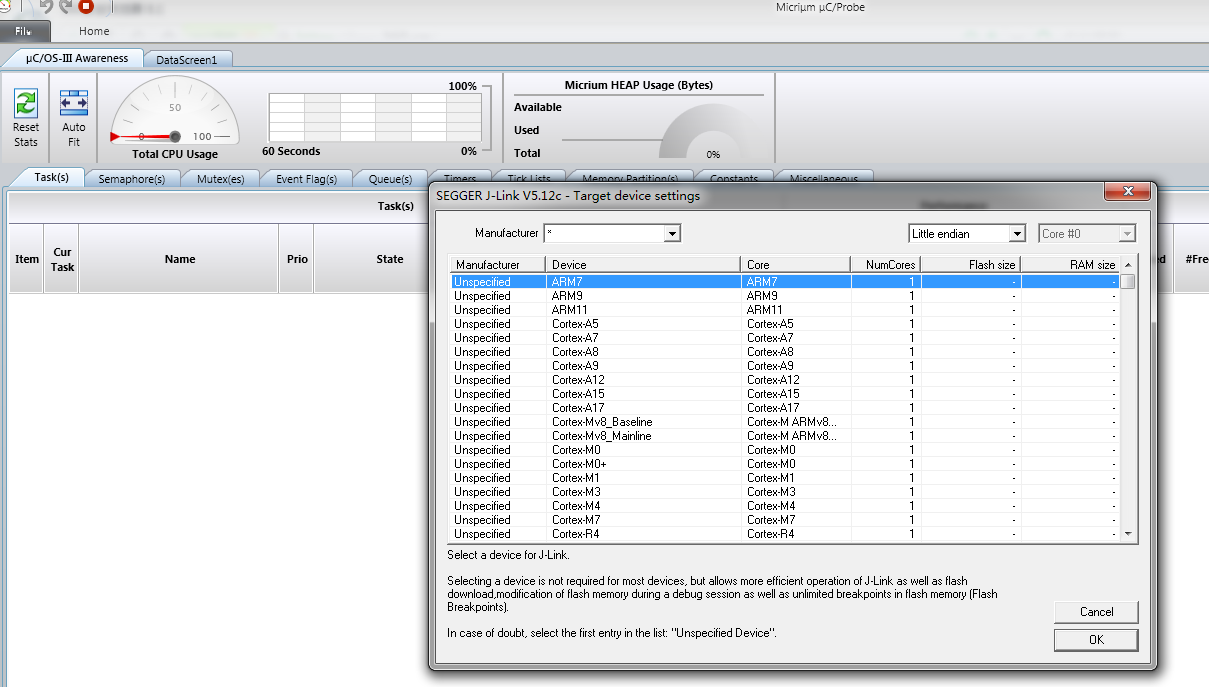Select the Cortex-Mv8_Baseline device row

tap(785, 422)
